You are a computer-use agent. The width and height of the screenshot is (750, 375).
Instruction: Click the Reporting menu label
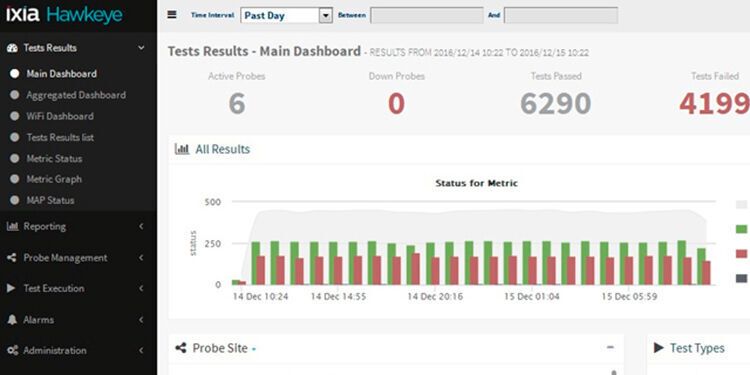click(45, 226)
